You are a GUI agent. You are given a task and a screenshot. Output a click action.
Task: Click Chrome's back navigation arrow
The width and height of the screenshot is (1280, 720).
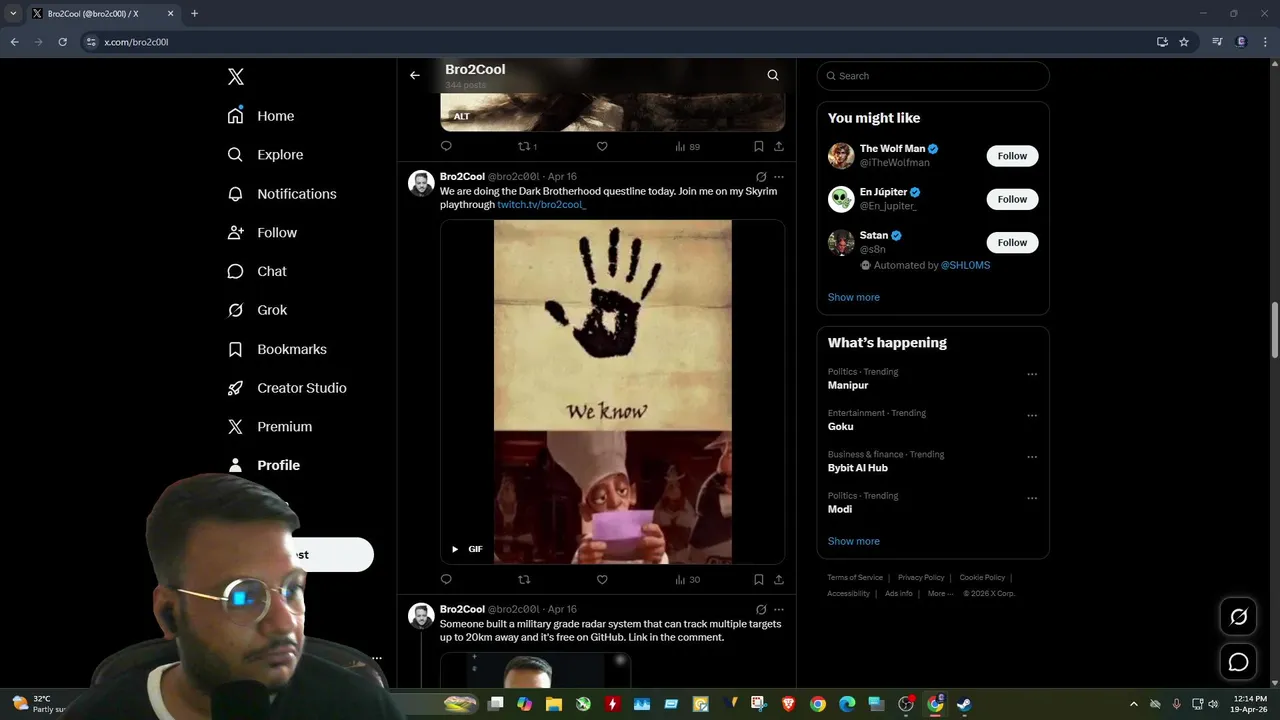[14, 42]
